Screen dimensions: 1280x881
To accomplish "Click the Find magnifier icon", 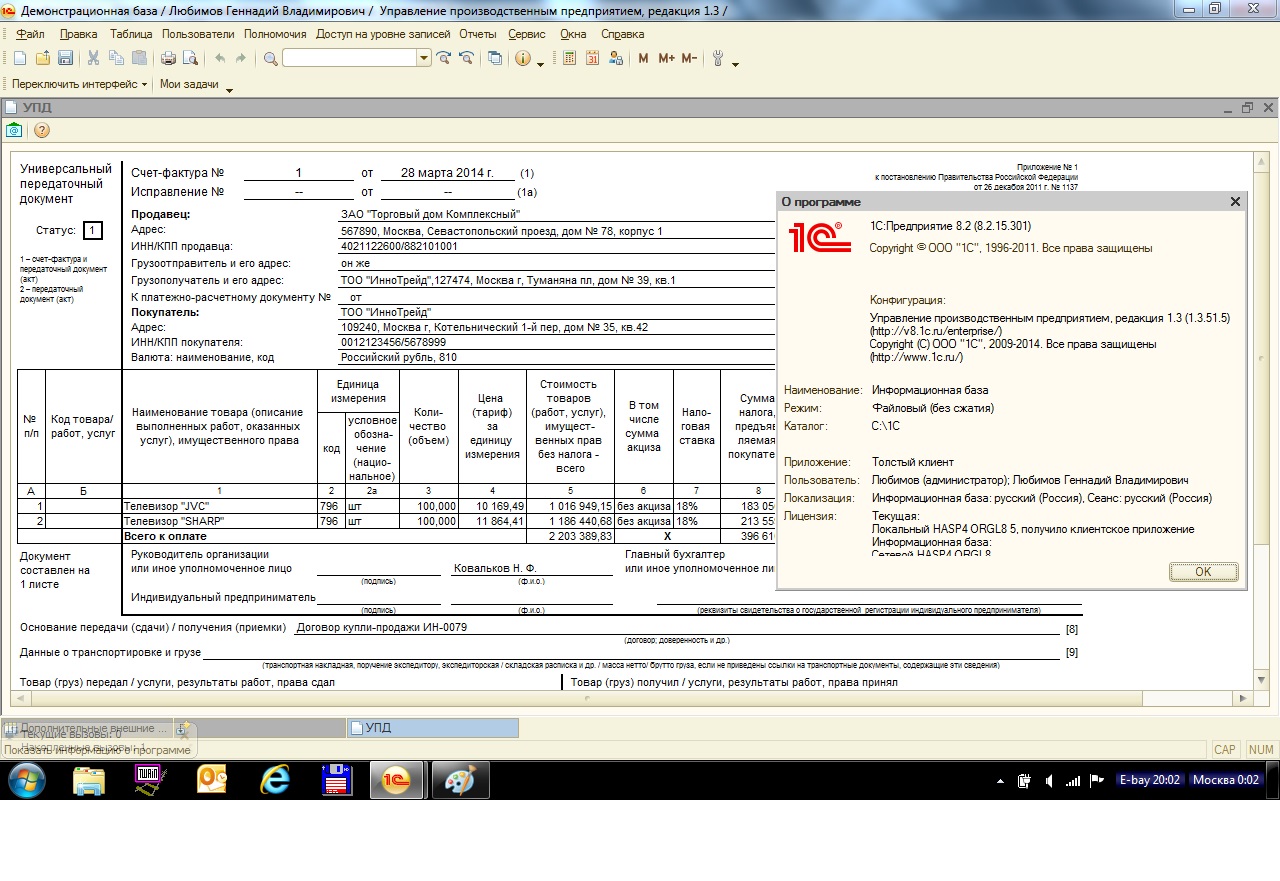I will coord(270,58).
